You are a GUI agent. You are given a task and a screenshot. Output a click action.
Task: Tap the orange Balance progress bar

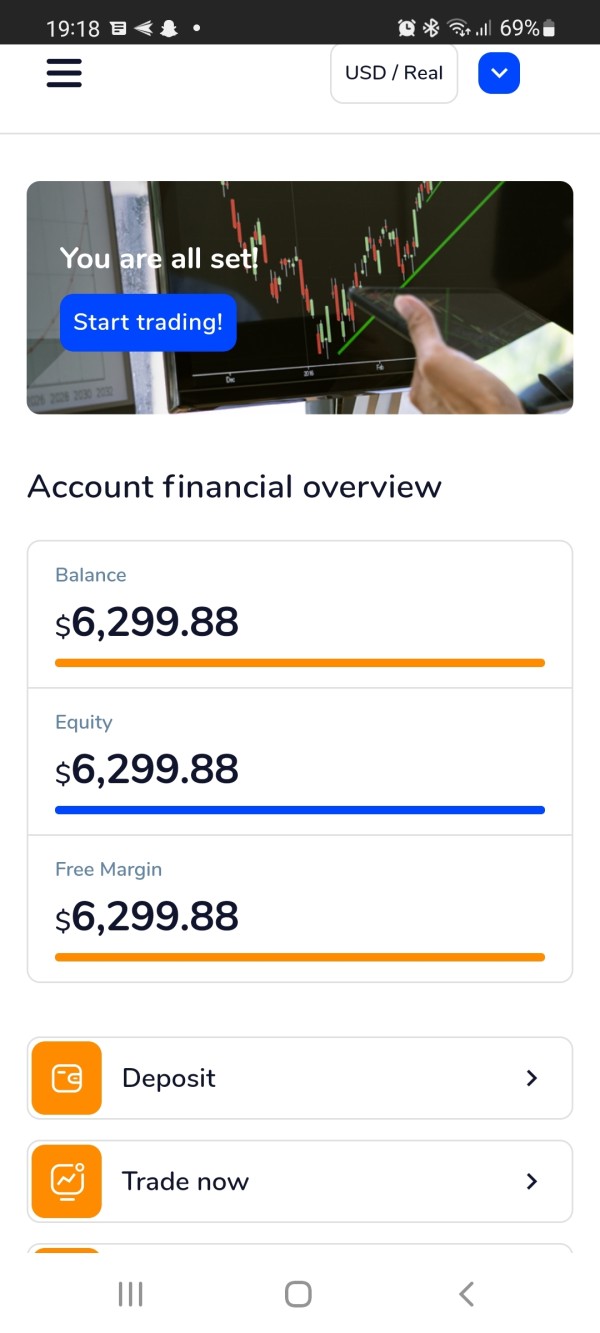[x=300, y=663]
